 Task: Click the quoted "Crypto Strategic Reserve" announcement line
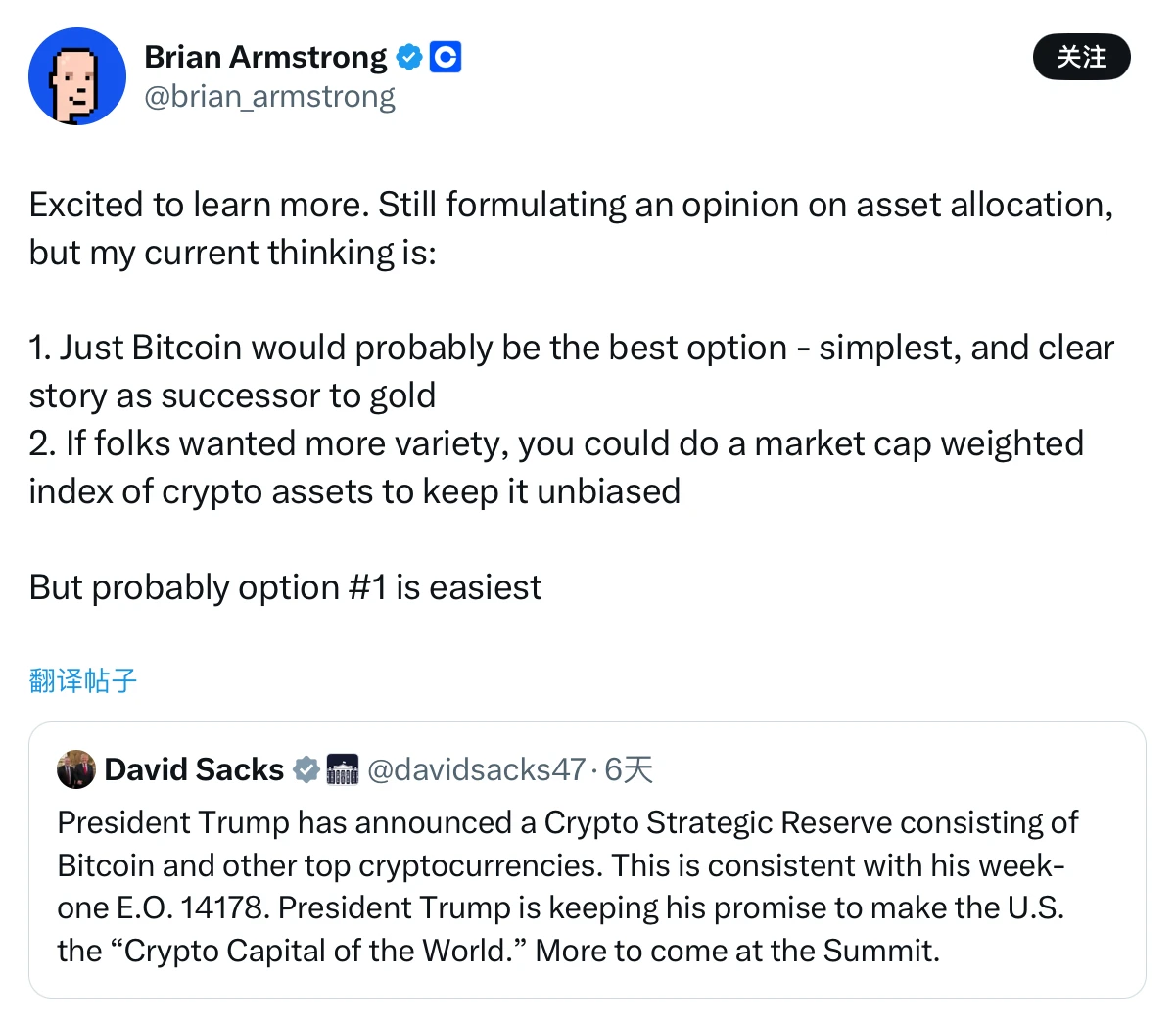click(x=568, y=822)
